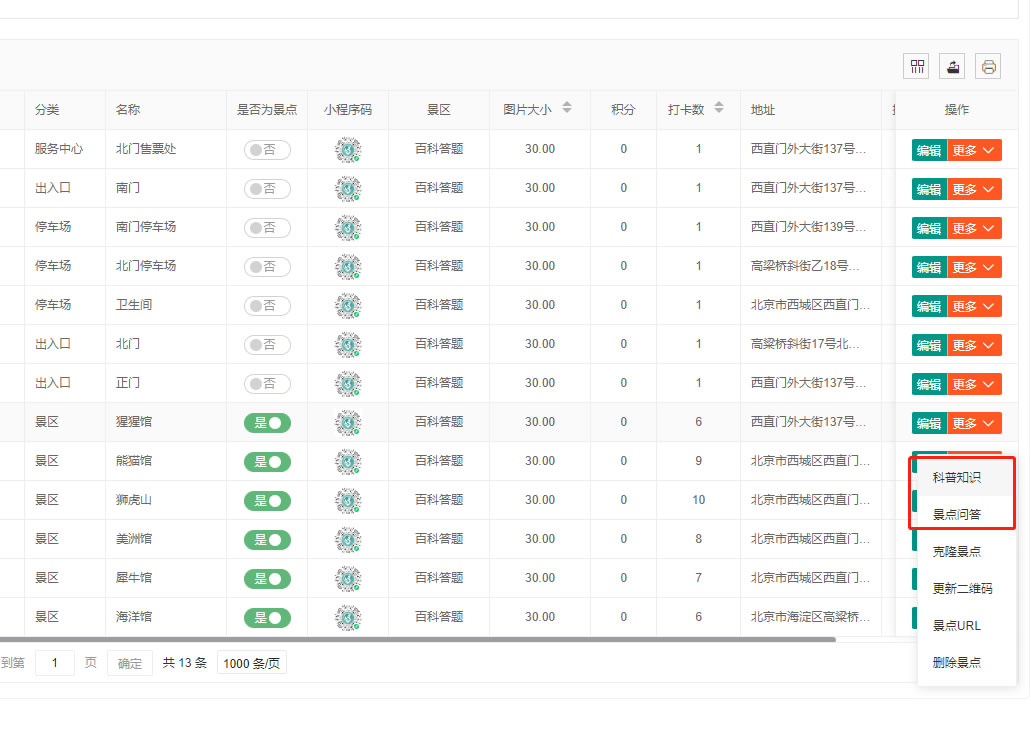Click the page number input field
Viewport: 1031px width, 743px height.
tap(55, 663)
